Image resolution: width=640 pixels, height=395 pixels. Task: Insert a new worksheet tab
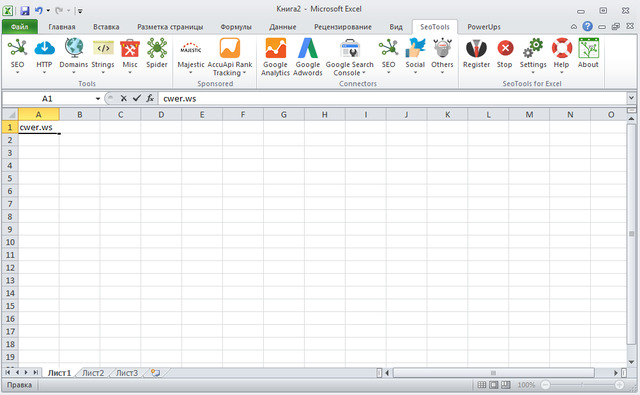point(156,373)
